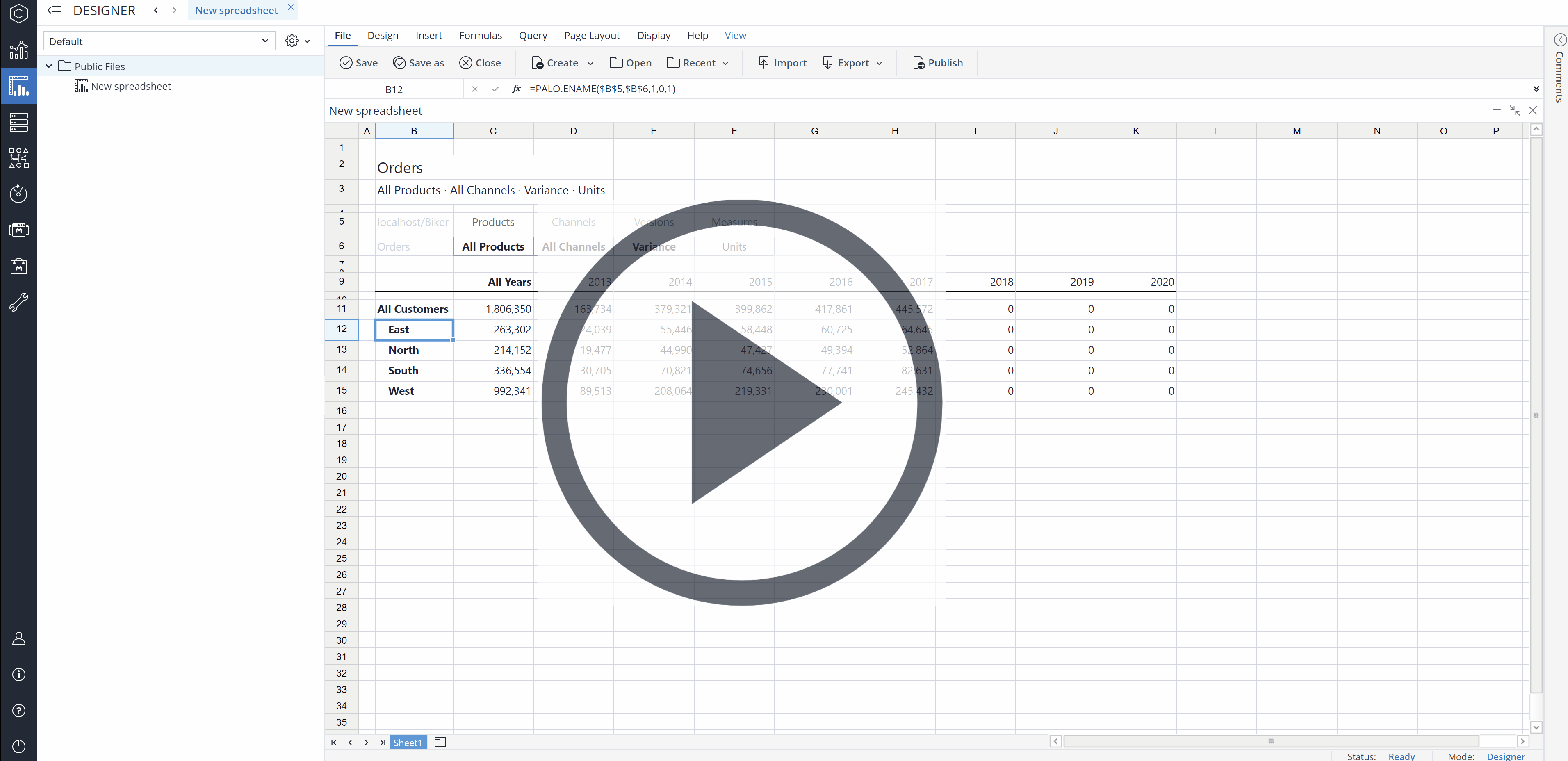Open the Console wrench icon in sidebar

(19, 302)
